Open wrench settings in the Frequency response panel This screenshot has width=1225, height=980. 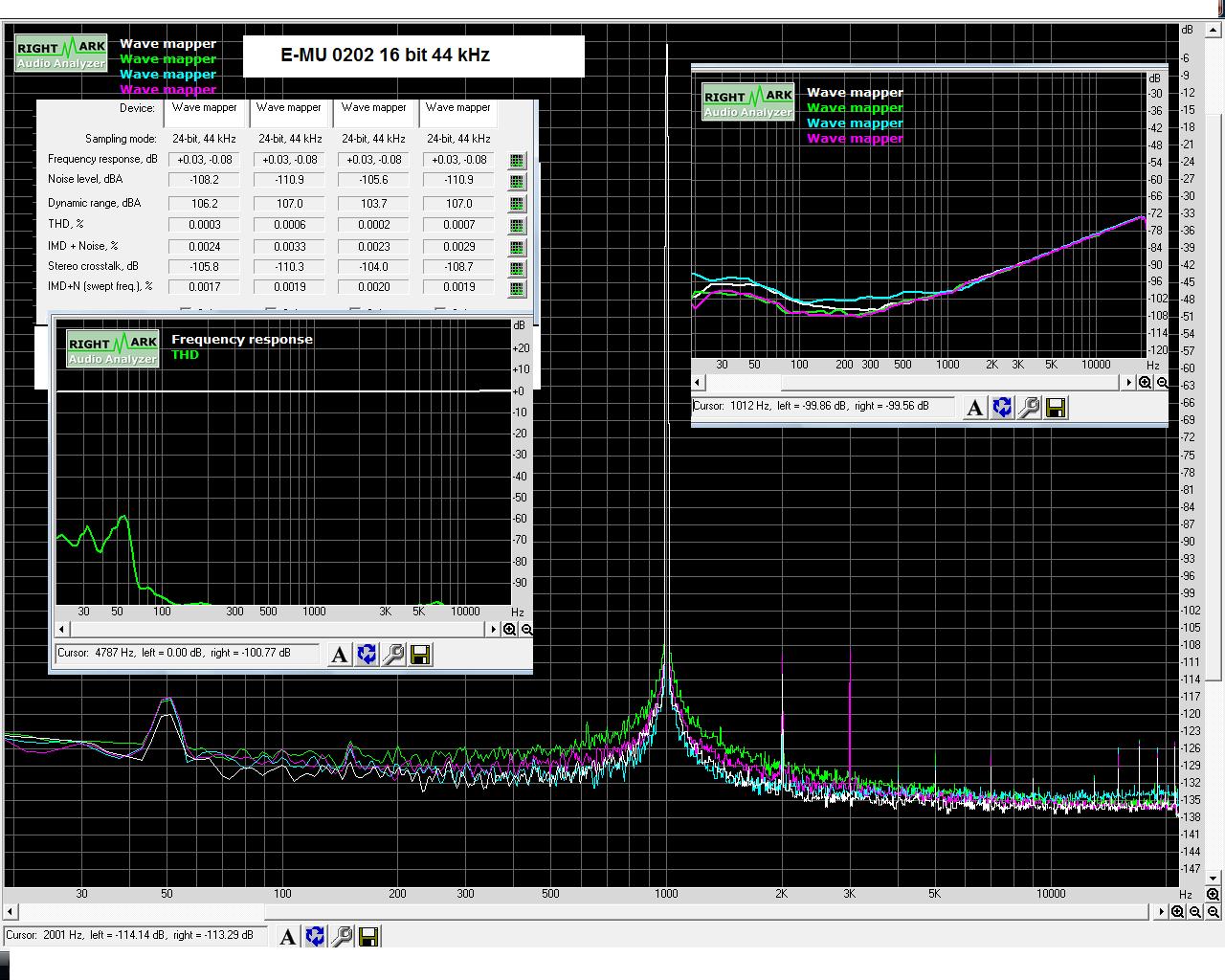click(x=393, y=655)
